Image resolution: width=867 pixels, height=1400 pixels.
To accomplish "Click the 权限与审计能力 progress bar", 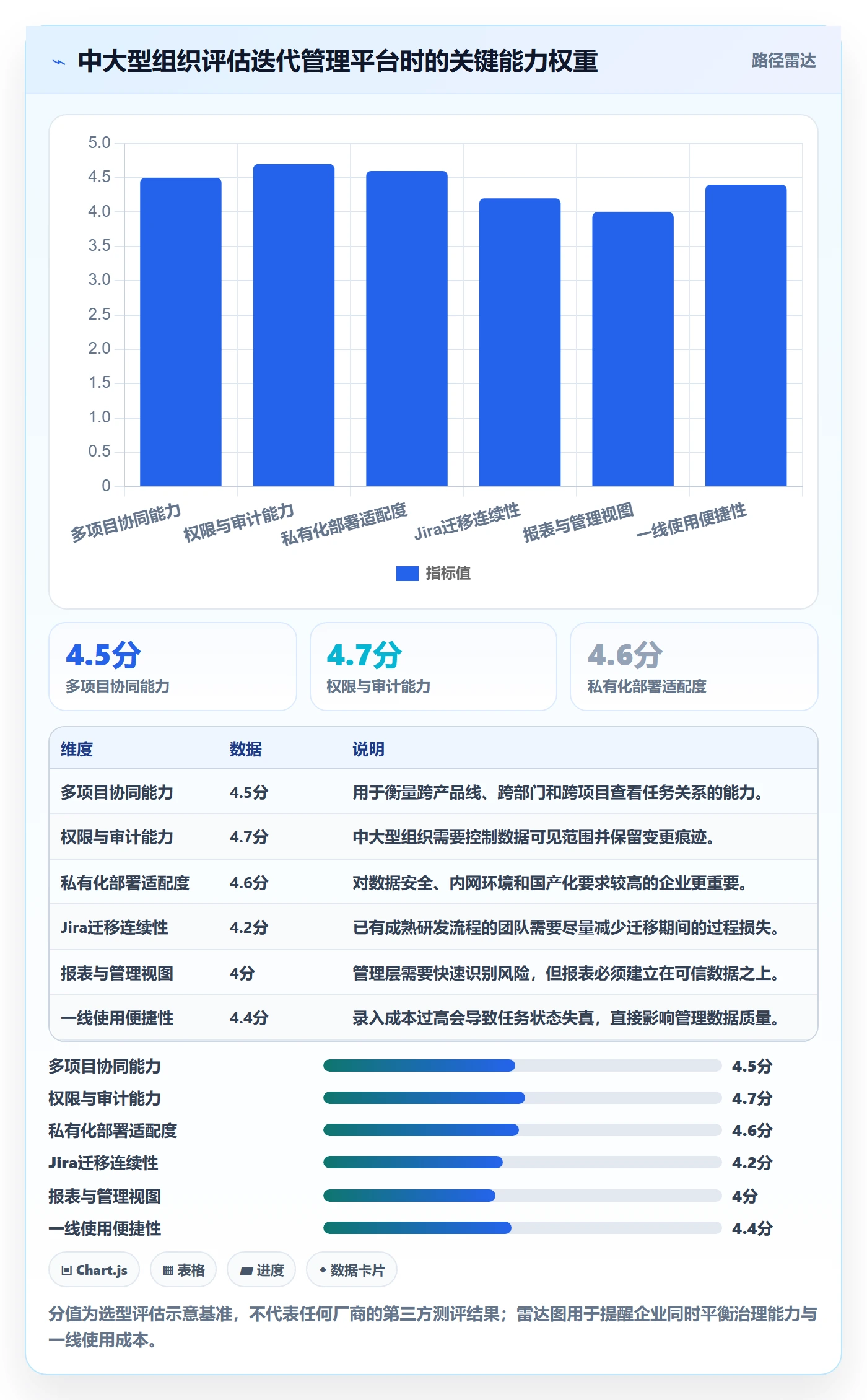I will pyautogui.click(x=523, y=1098).
